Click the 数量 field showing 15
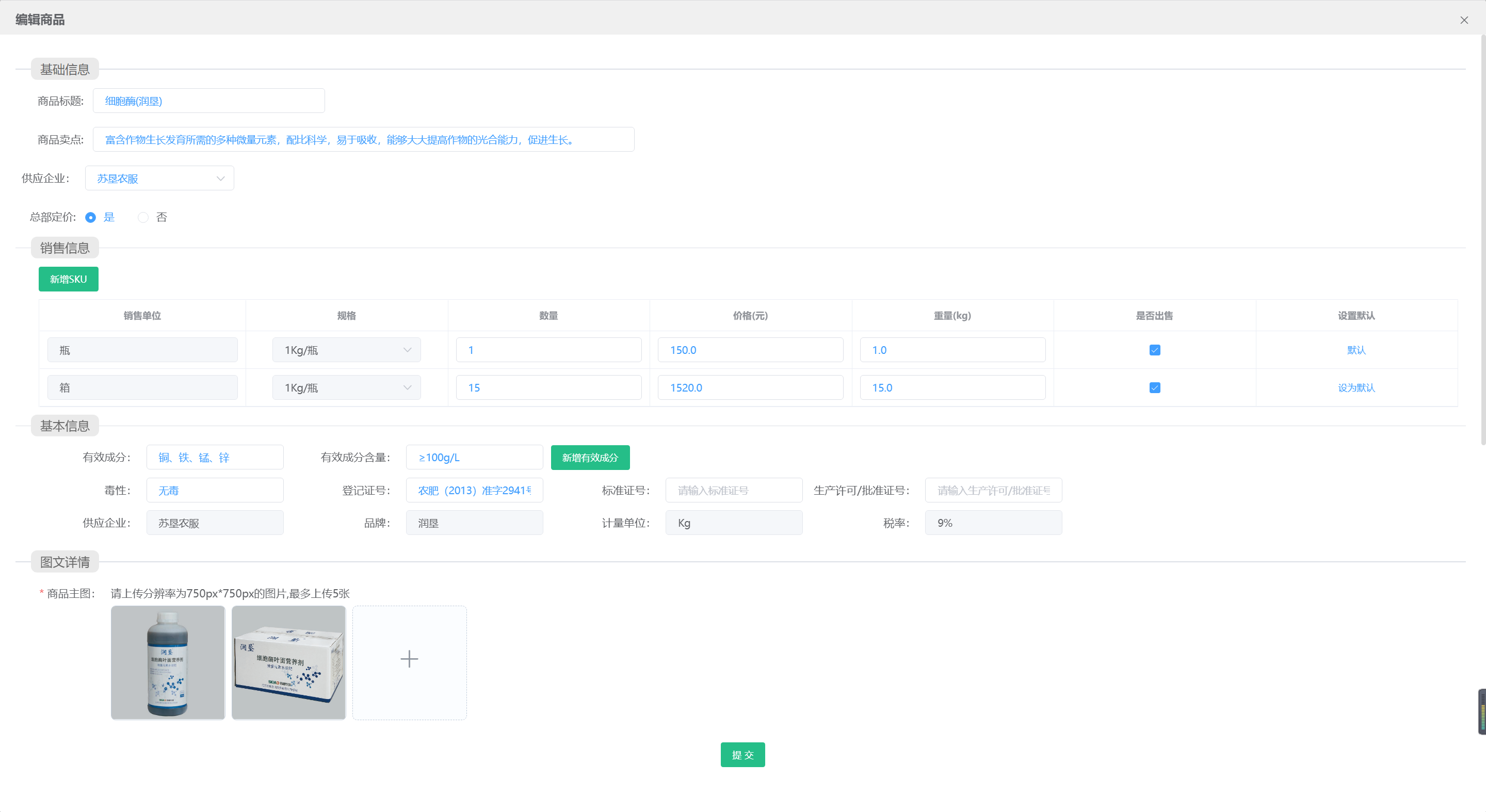The height and width of the screenshot is (812, 1486). click(548, 387)
